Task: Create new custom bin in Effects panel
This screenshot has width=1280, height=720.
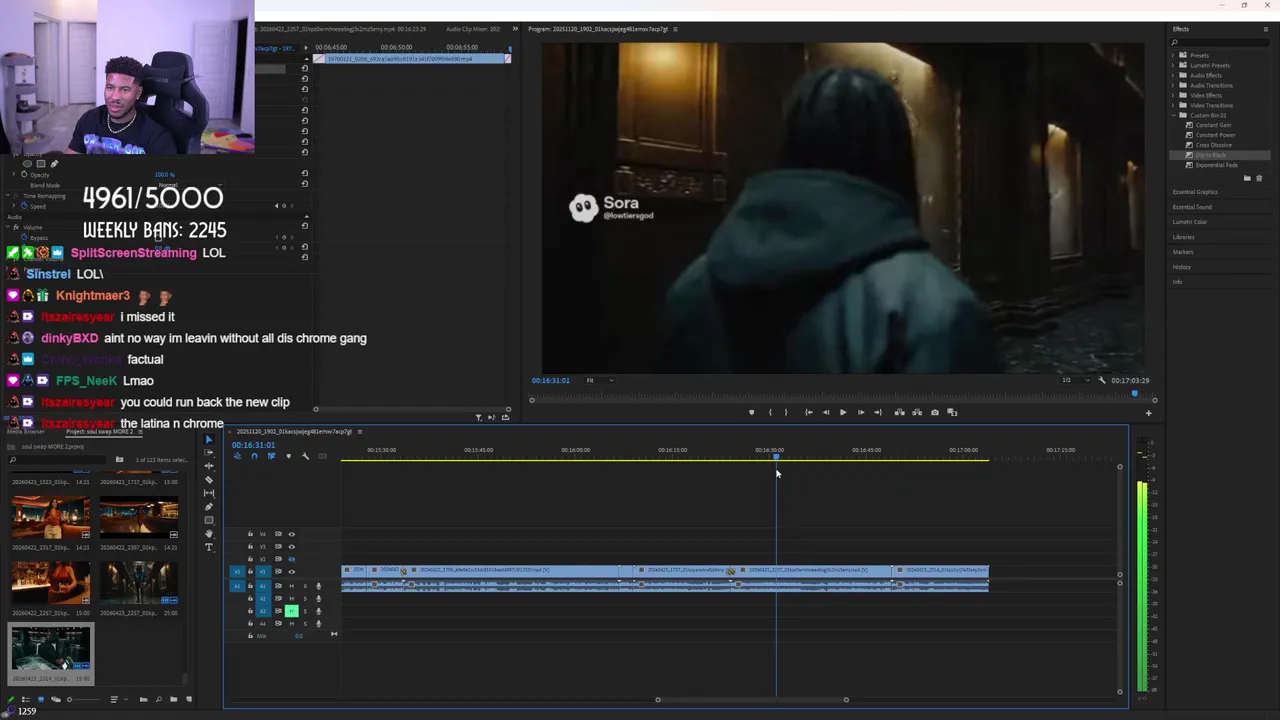Action: coord(1247,178)
